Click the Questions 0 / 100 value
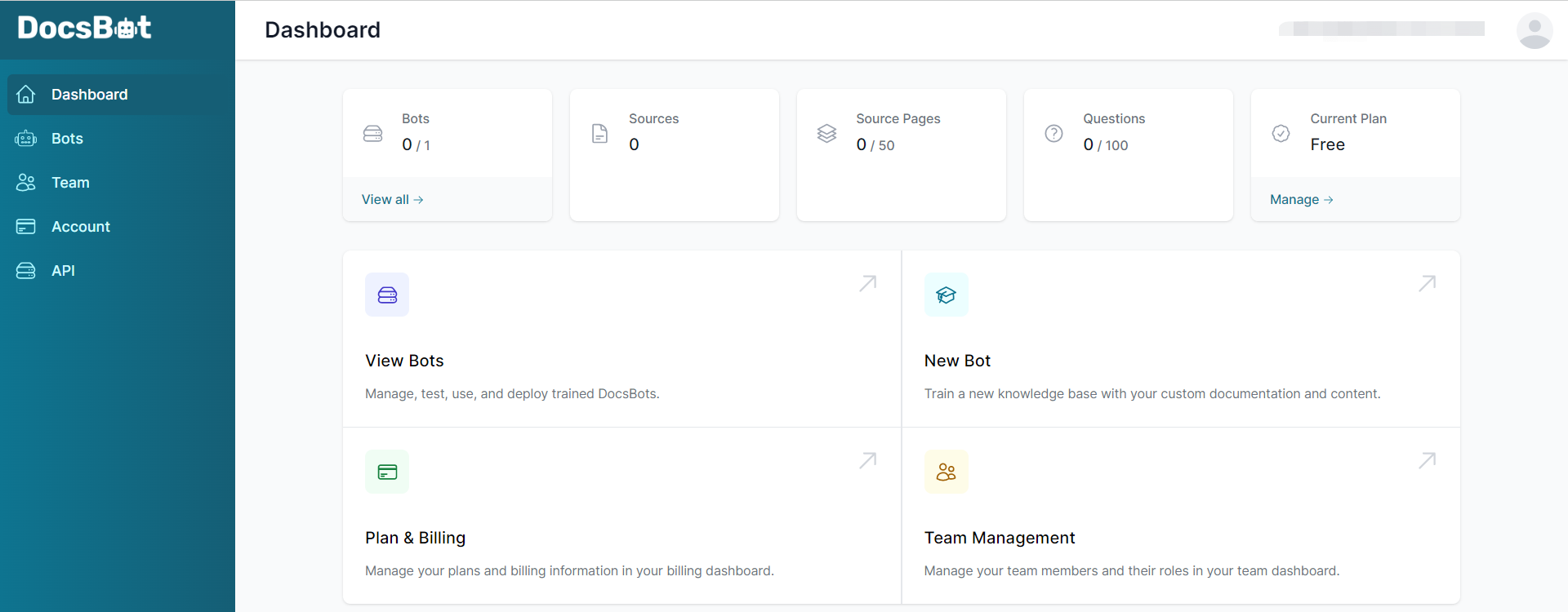This screenshot has width=1568, height=612. (x=1106, y=144)
